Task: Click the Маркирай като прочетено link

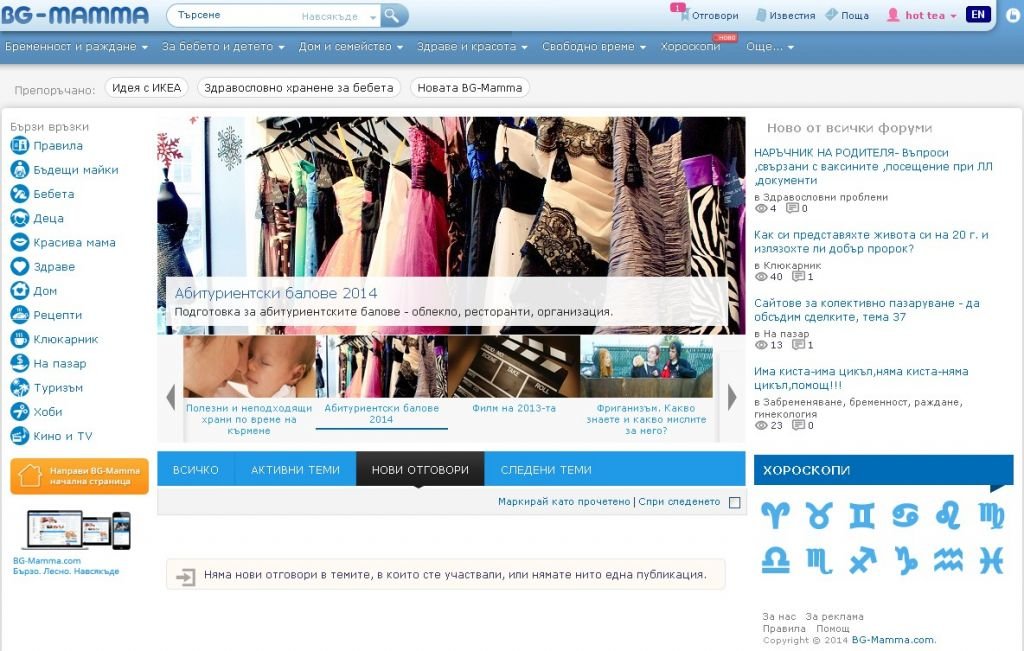Action: point(564,502)
